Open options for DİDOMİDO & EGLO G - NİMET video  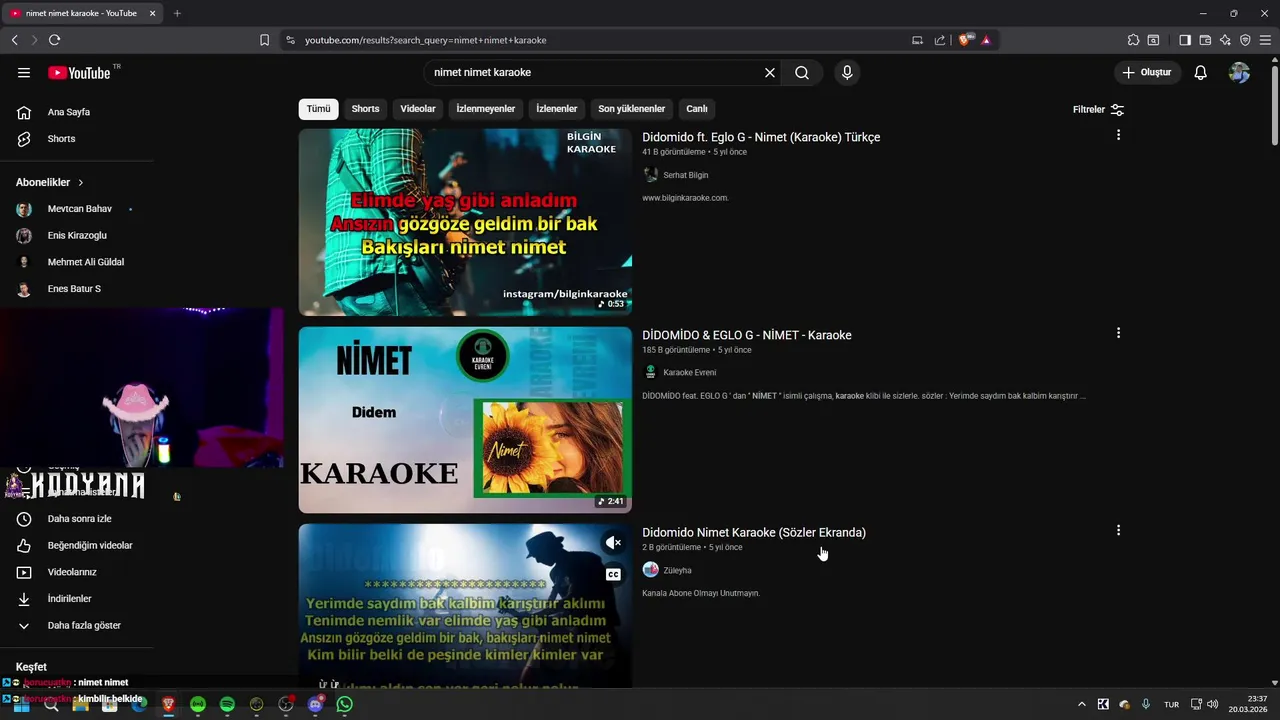coord(1118,333)
